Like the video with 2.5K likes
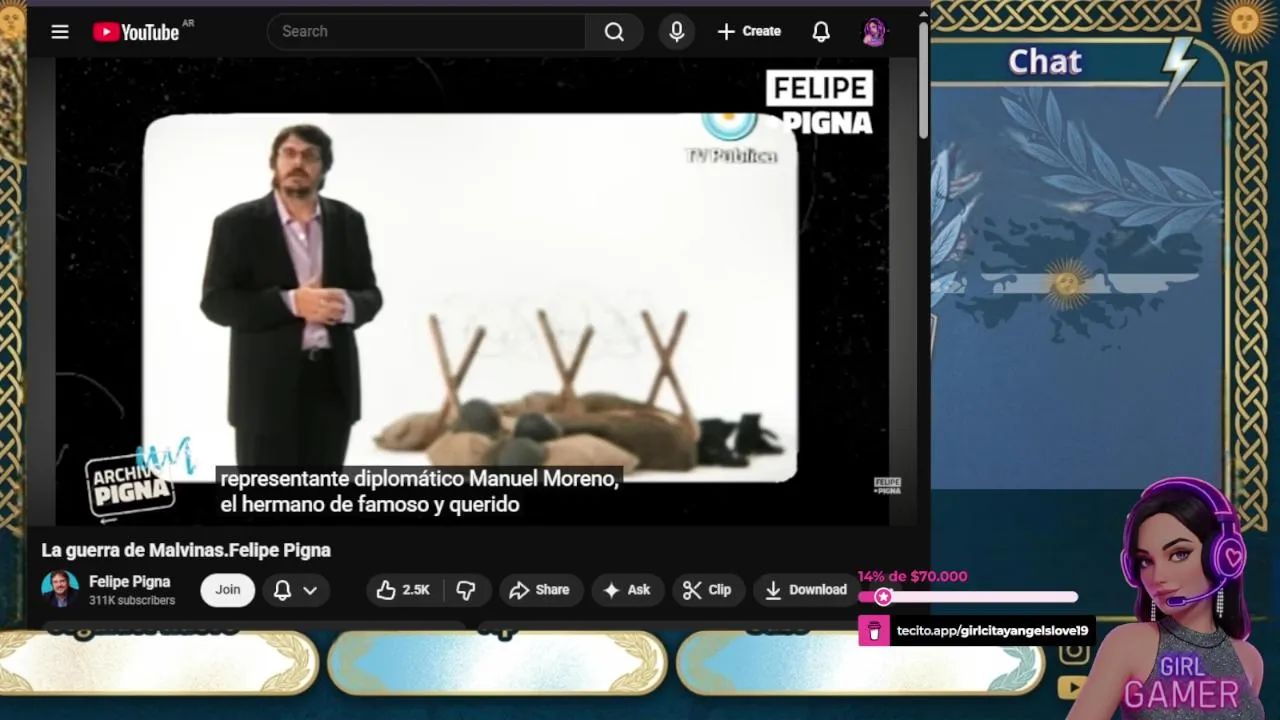 pos(403,590)
